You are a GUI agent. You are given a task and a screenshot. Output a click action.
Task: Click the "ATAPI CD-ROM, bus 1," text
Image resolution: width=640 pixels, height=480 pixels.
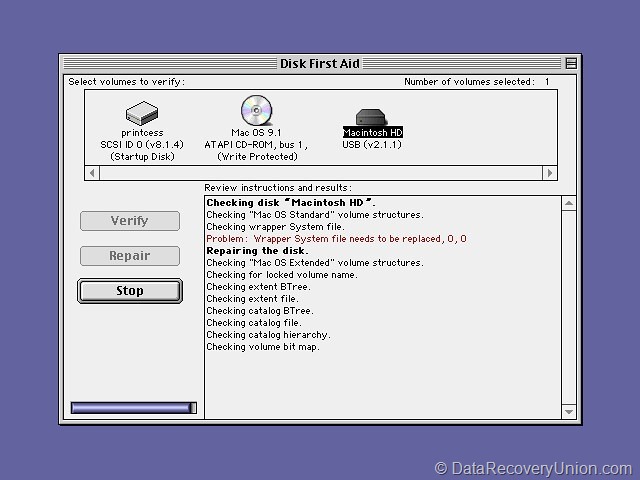tap(256, 144)
